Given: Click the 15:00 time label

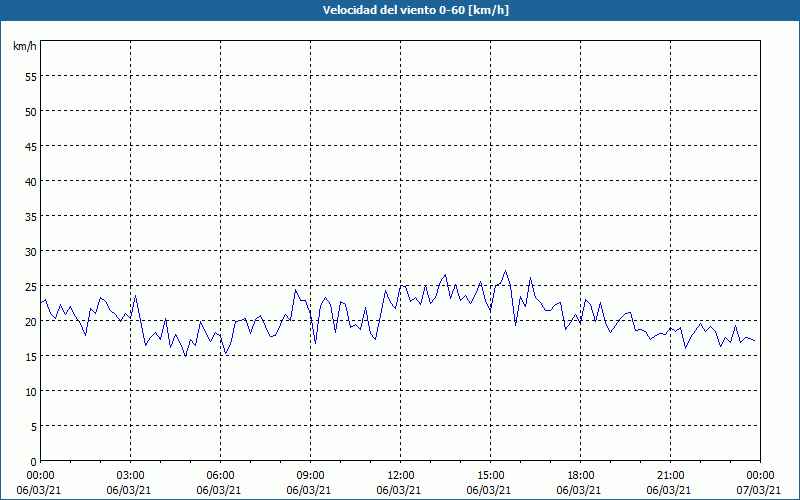Looking at the screenshot, I should click(x=490, y=476).
